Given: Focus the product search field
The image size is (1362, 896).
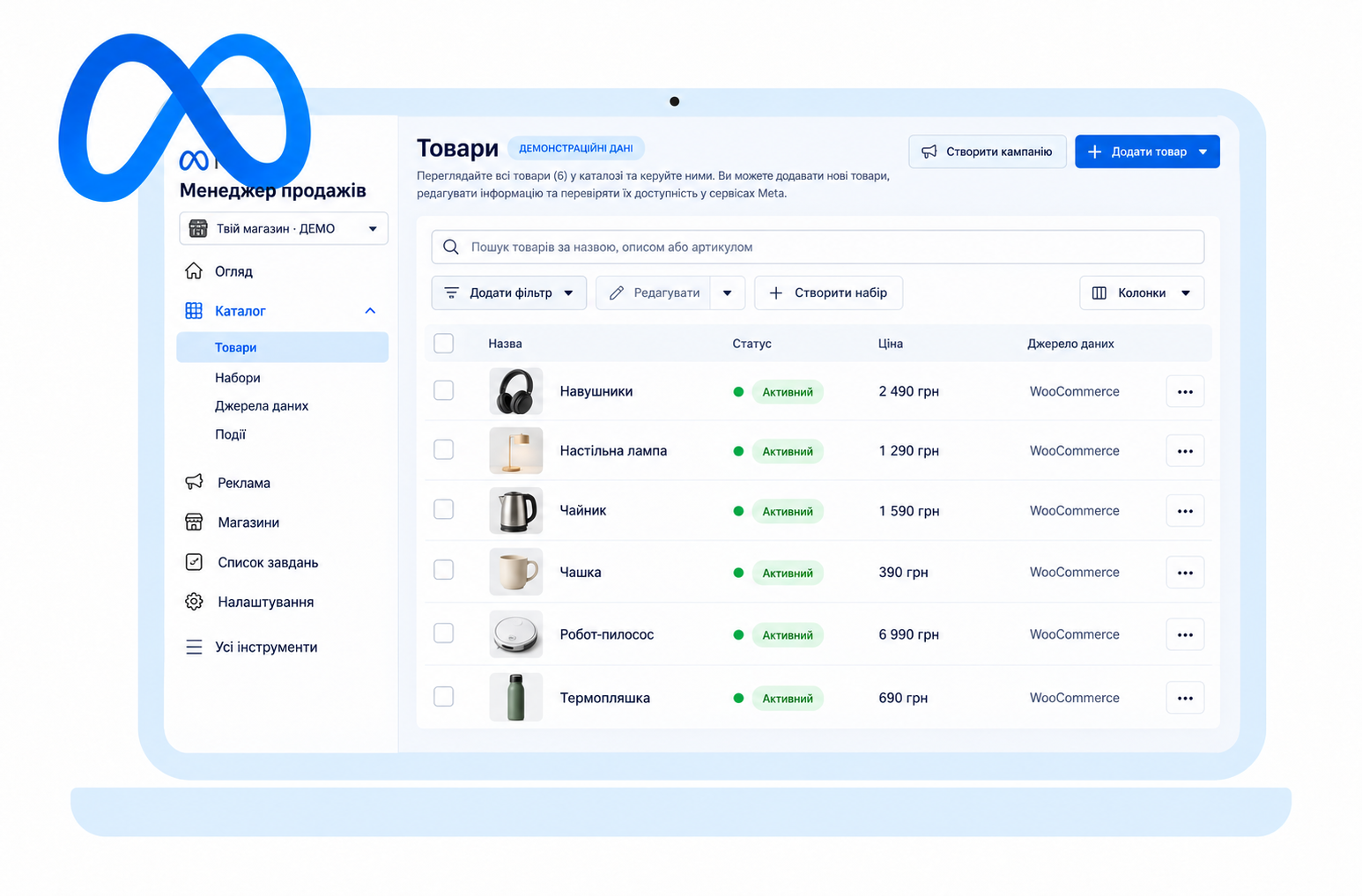Looking at the screenshot, I should [818, 247].
